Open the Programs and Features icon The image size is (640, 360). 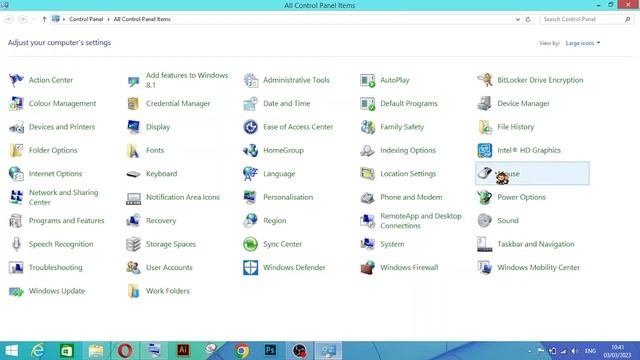[16, 221]
